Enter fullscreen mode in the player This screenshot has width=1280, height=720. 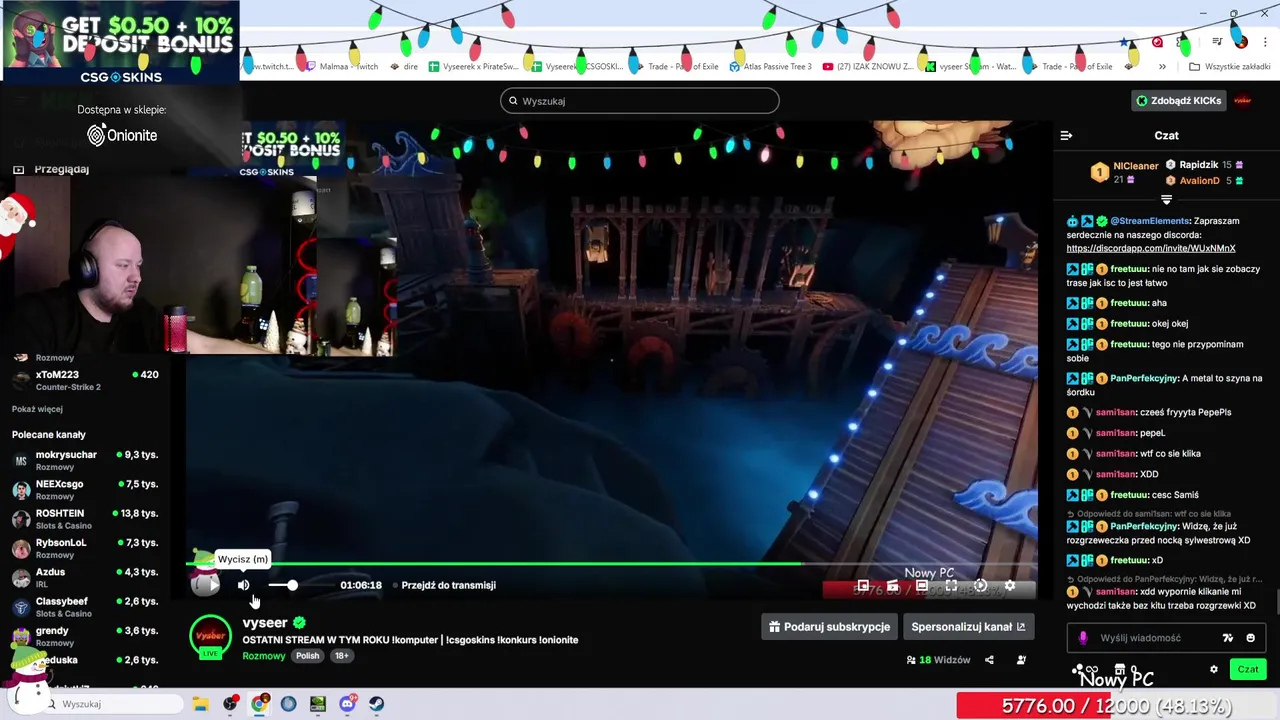(x=951, y=586)
